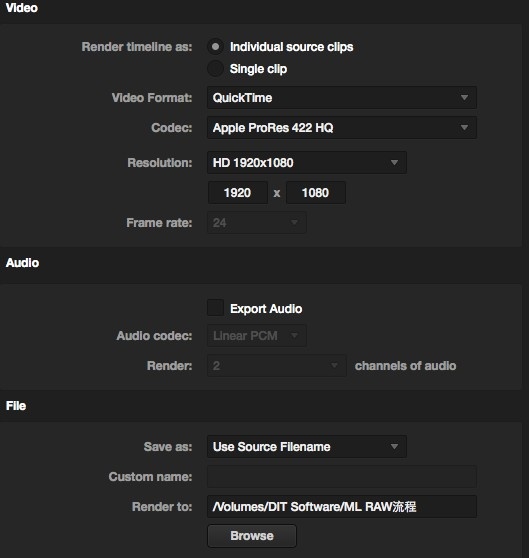This screenshot has width=529, height=558.
Task: Open Audio codec dropdown showing Linear PCM
Action: pyautogui.click(x=256, y=336)
